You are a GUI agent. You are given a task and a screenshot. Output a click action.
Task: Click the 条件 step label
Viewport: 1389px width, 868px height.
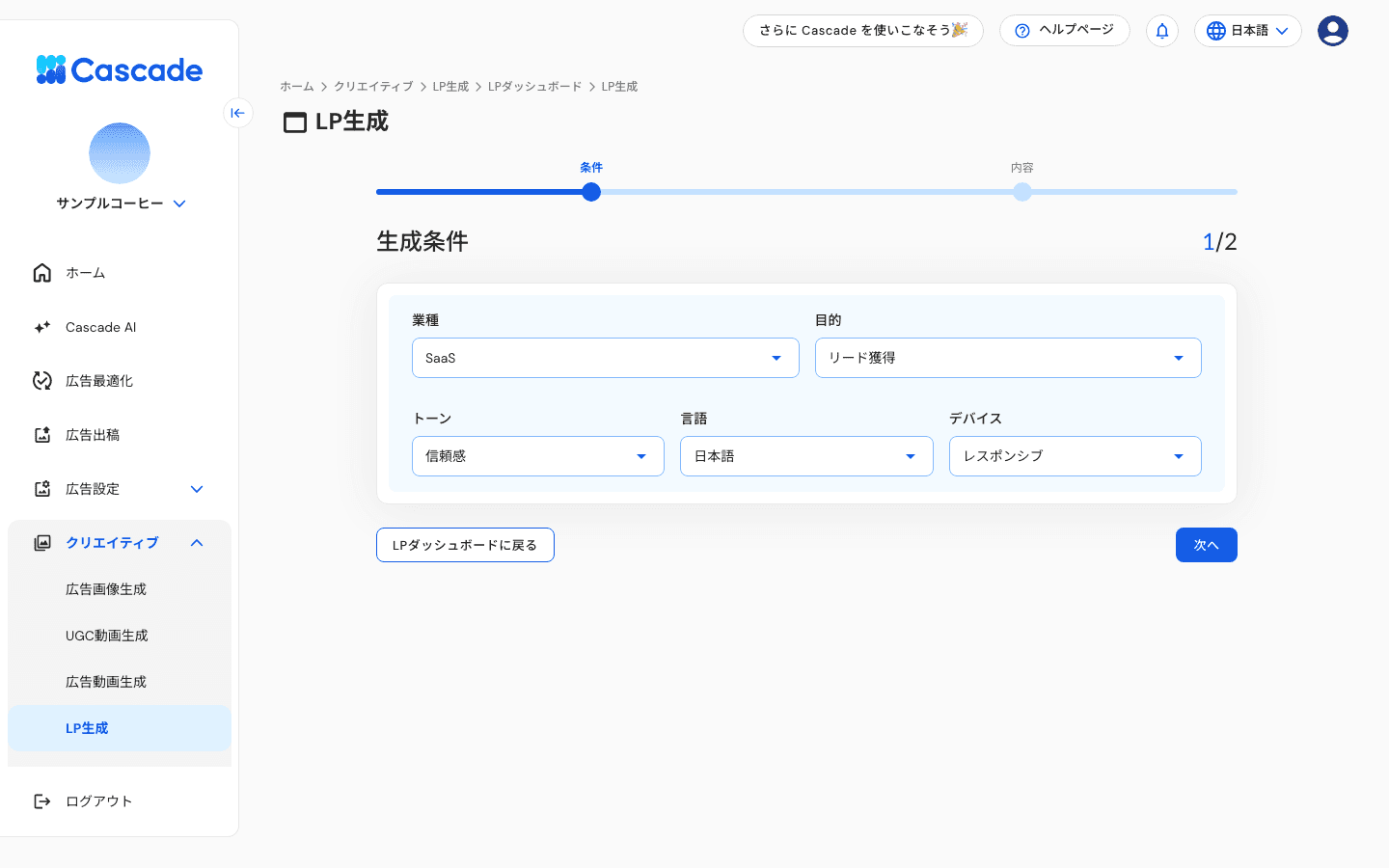click(x=591, y=168)
